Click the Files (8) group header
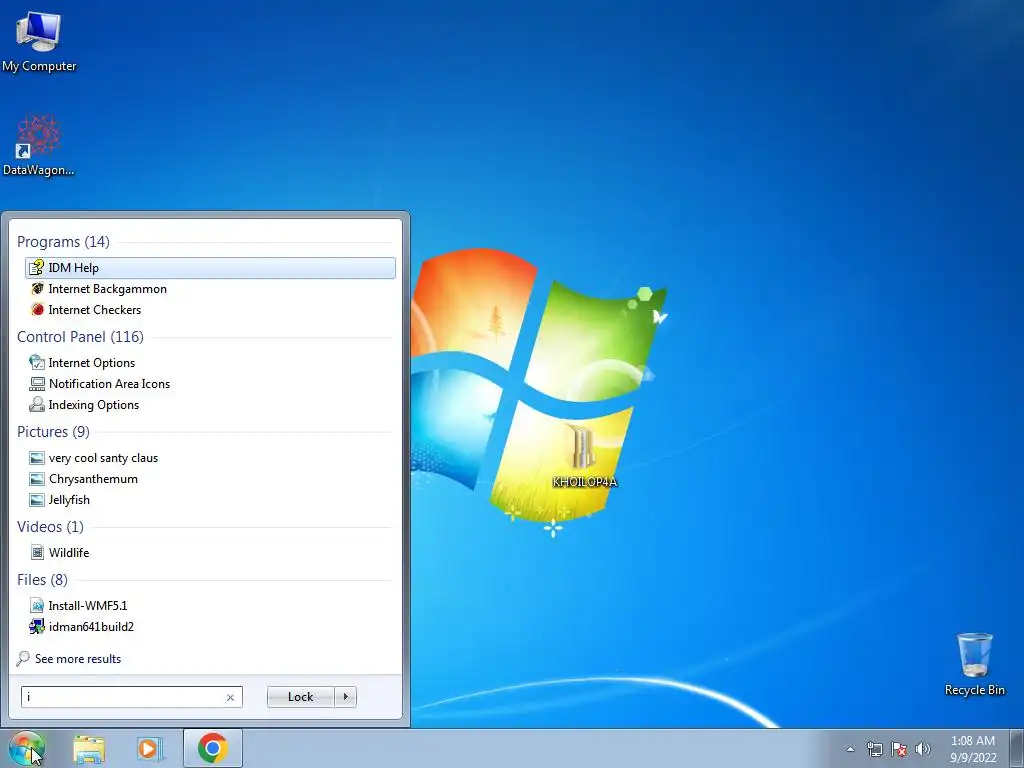1024x768 pixels. click(42, 579)
